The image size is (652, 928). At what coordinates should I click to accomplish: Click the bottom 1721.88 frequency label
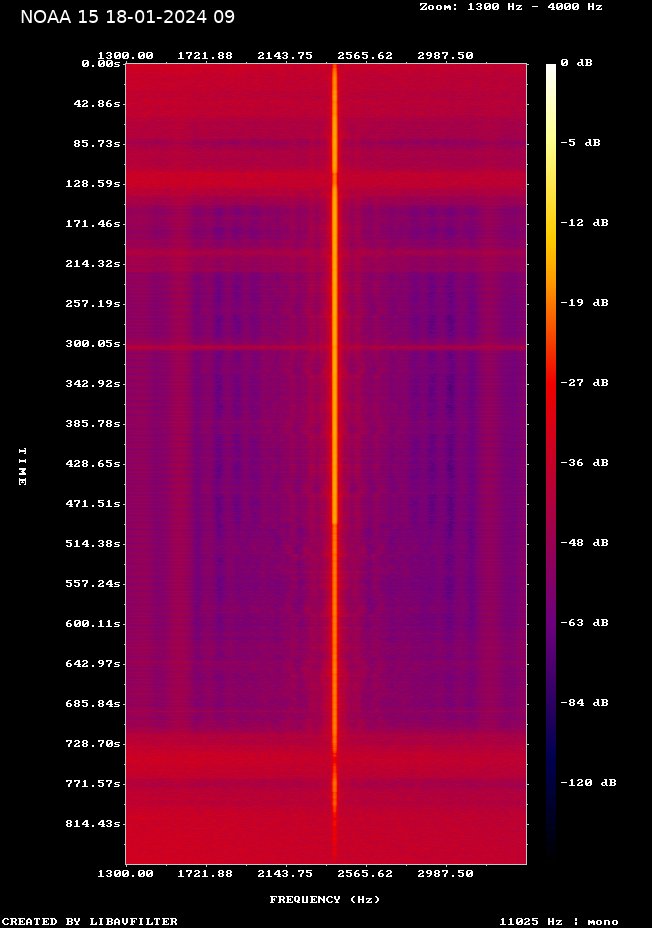point(205,874)
